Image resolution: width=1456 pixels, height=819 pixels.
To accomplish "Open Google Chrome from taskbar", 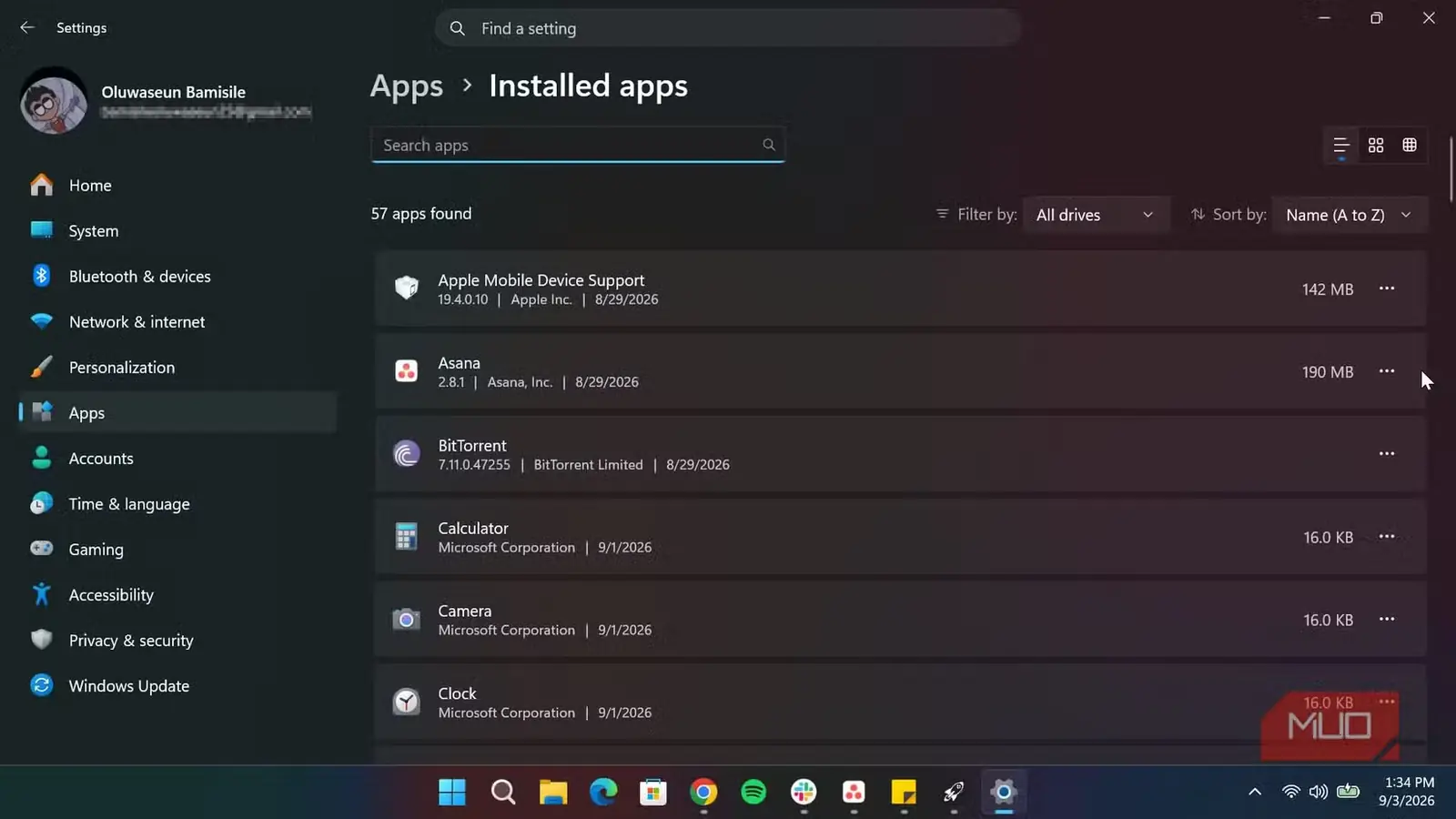I will (703, 793).
